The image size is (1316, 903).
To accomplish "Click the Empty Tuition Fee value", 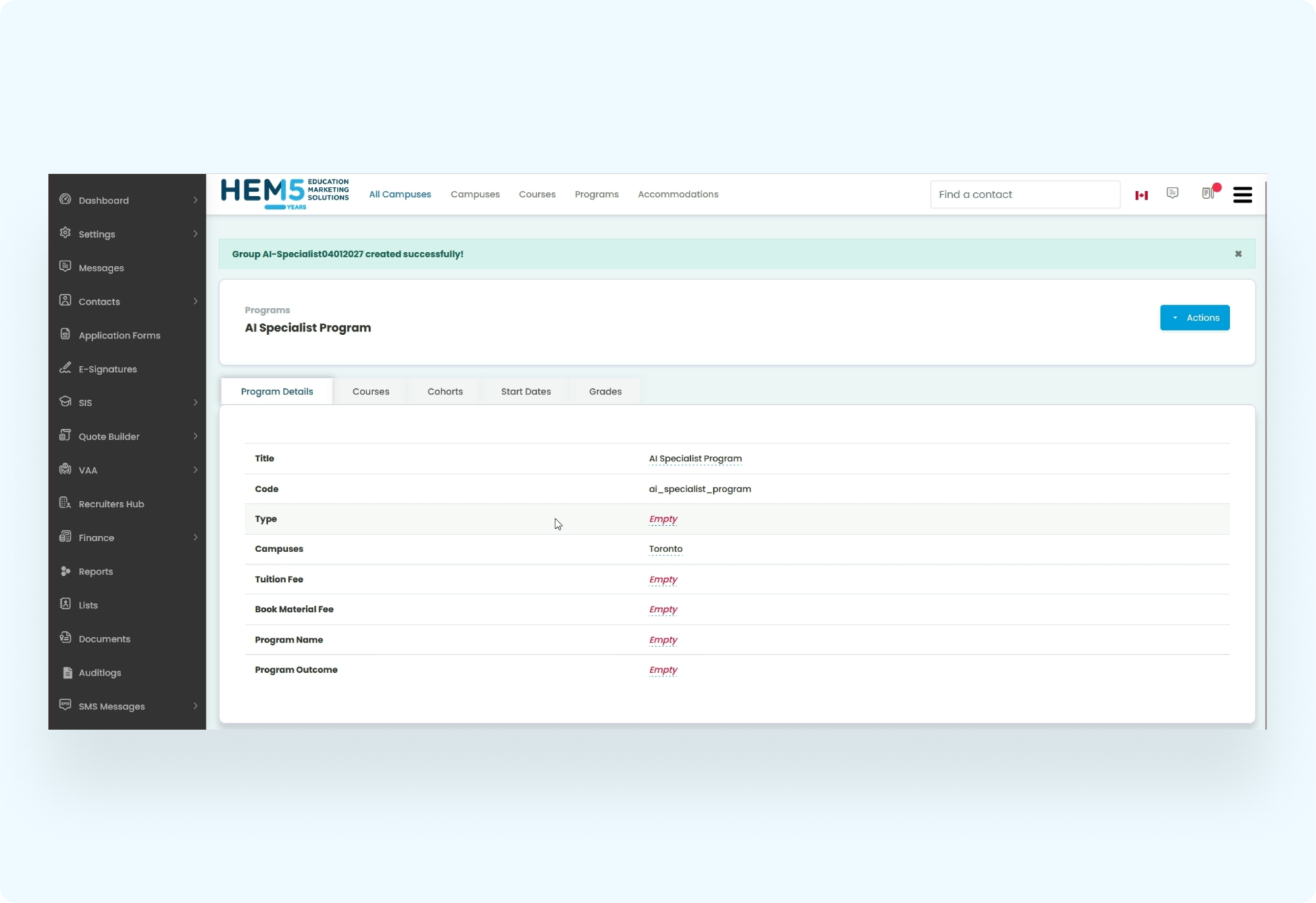I will click(663, 579).
